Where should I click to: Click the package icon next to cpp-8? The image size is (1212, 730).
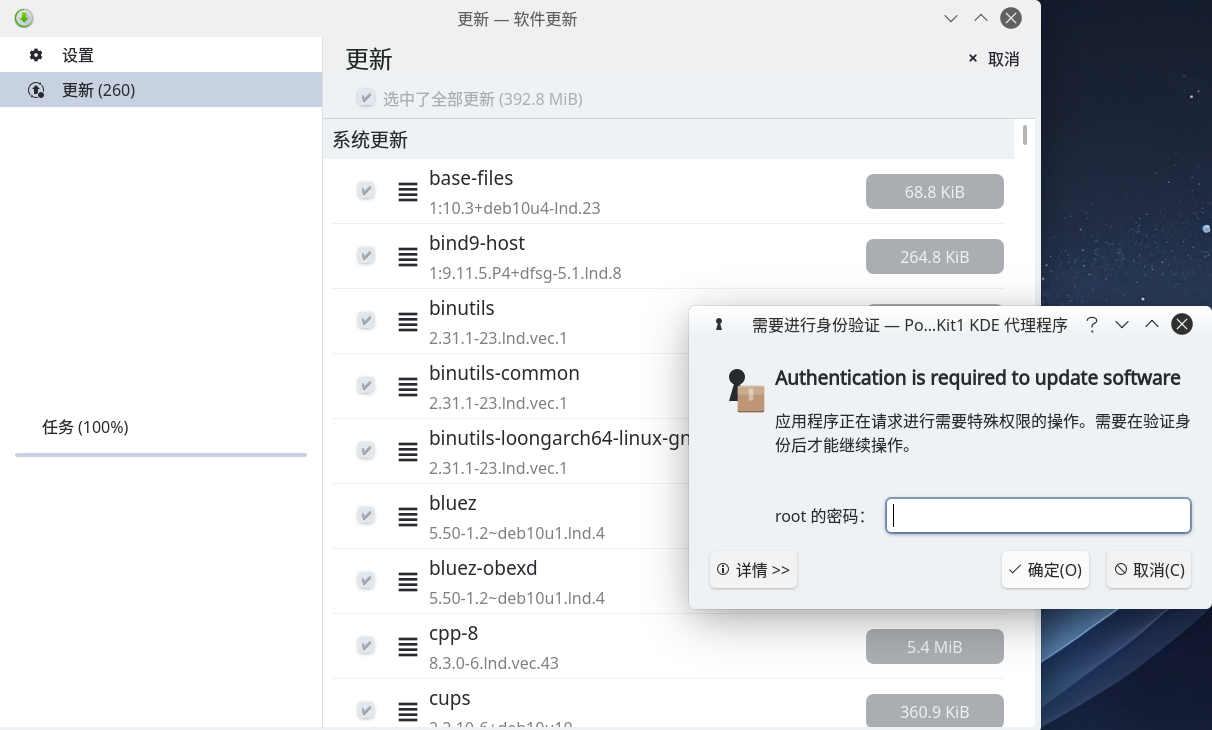point(408,647)
